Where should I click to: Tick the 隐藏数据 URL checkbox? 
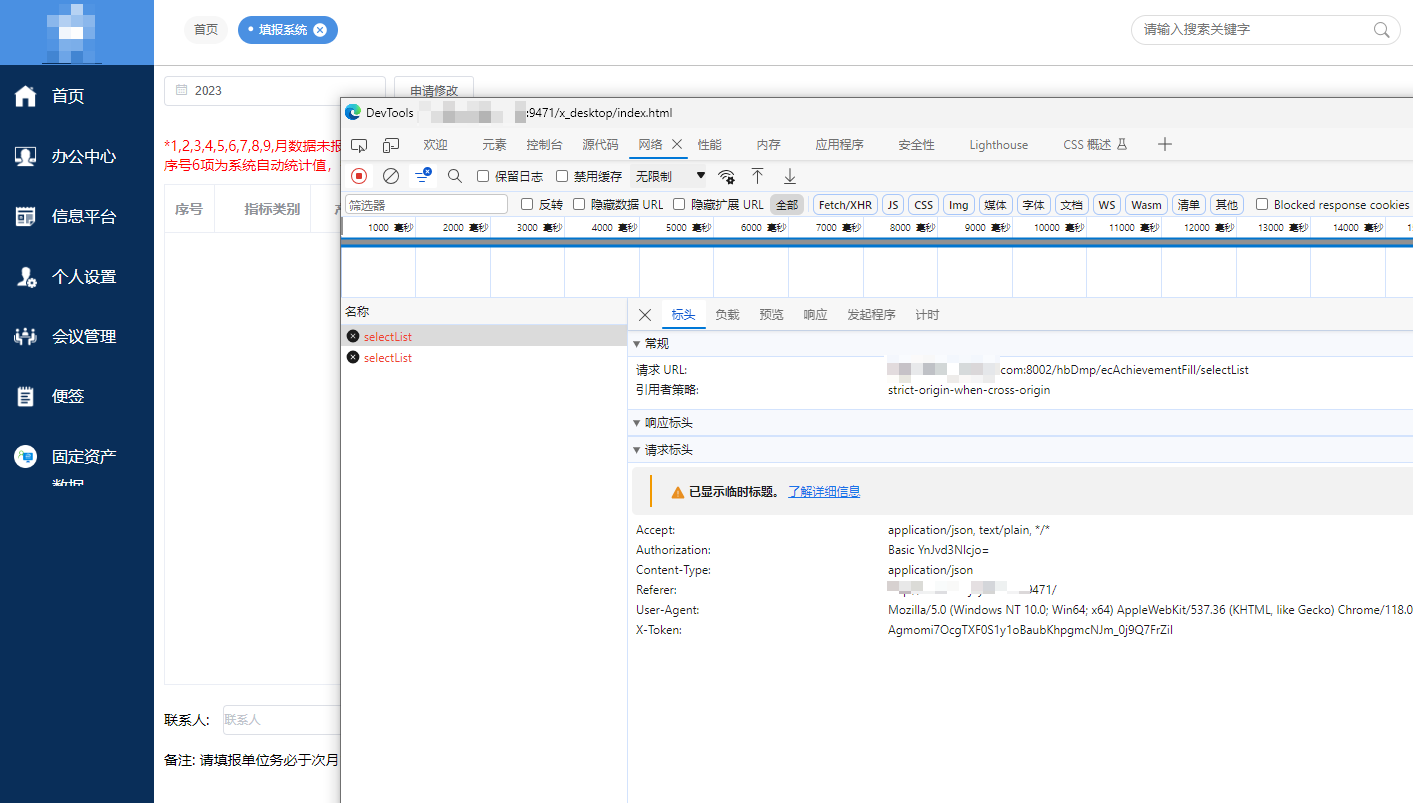coord(579,205)
